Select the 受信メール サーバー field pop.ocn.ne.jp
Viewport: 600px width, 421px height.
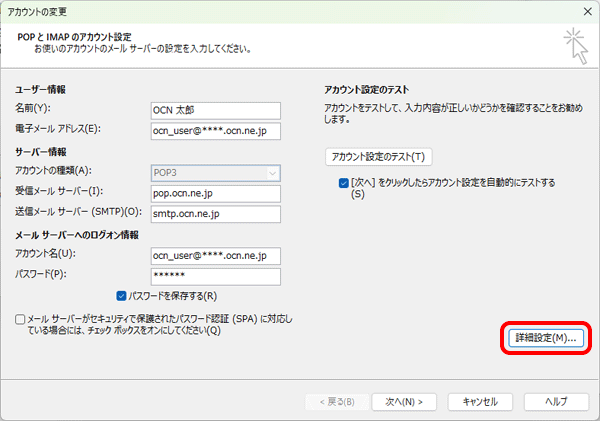point(215,192)
